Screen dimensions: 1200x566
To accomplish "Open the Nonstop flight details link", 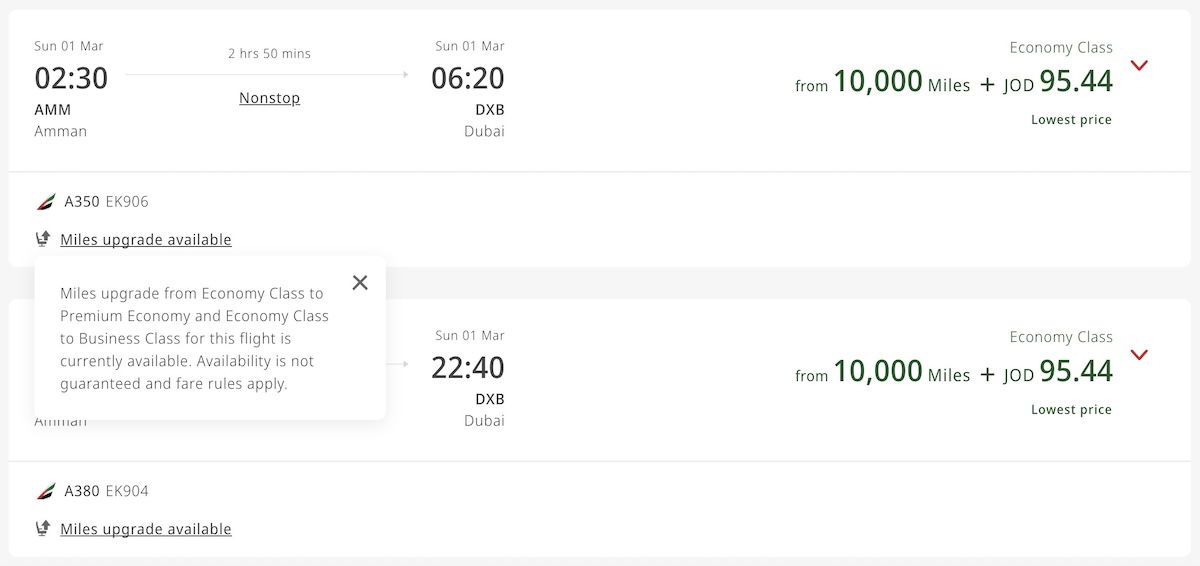I will [x=269, y=98].
